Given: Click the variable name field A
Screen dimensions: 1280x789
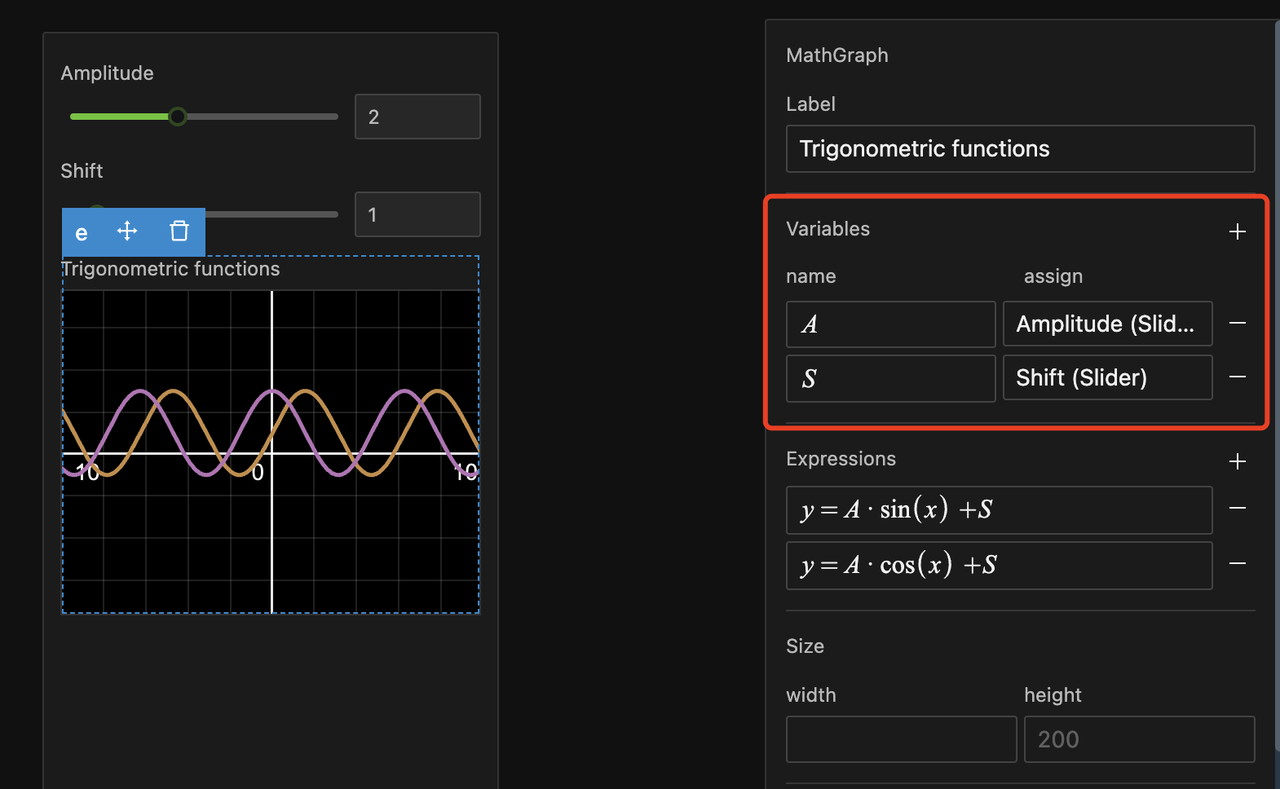Looking at the screenshot, I should [x=890, y=324].
